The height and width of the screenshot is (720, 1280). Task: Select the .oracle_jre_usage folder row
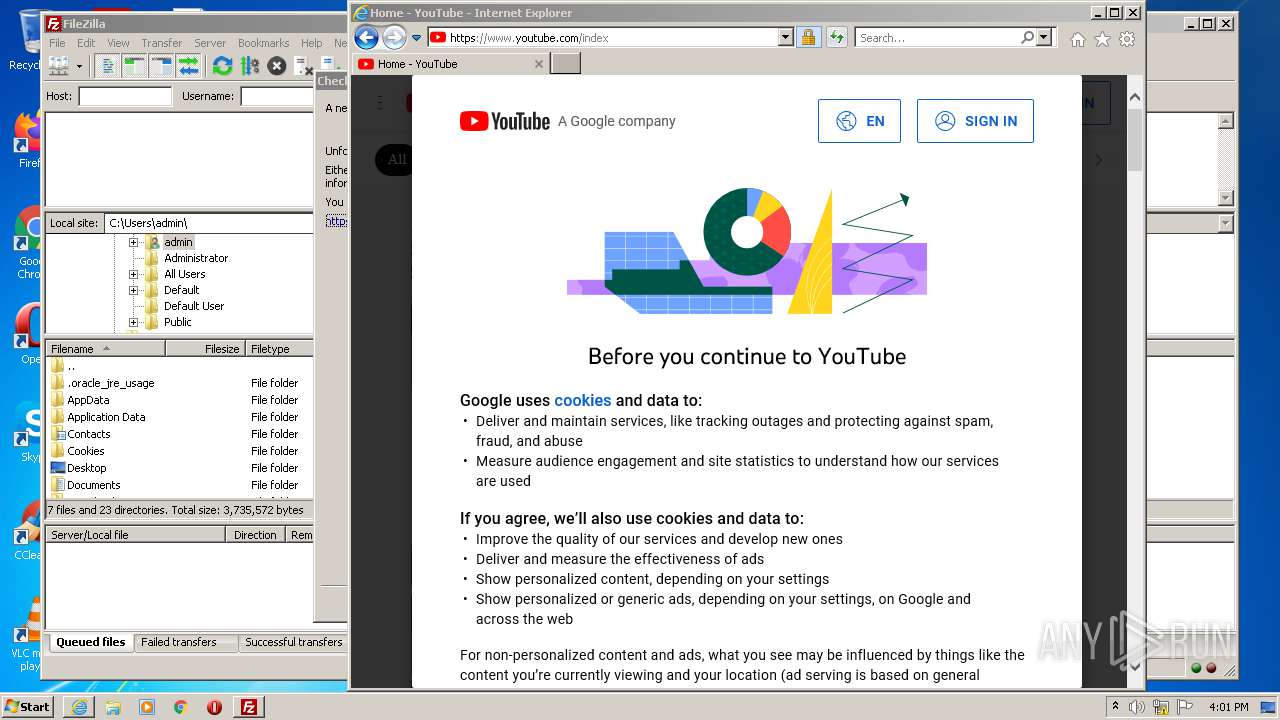180,383
